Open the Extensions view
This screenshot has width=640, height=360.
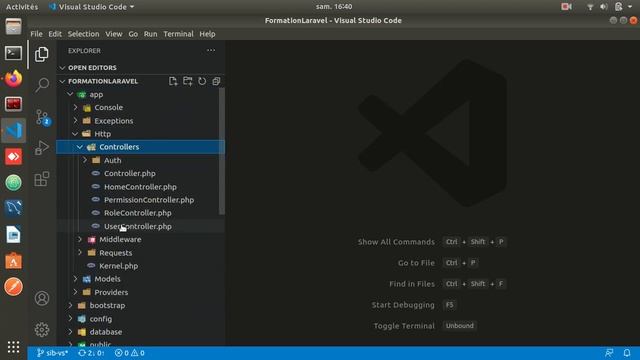point(42,179)
